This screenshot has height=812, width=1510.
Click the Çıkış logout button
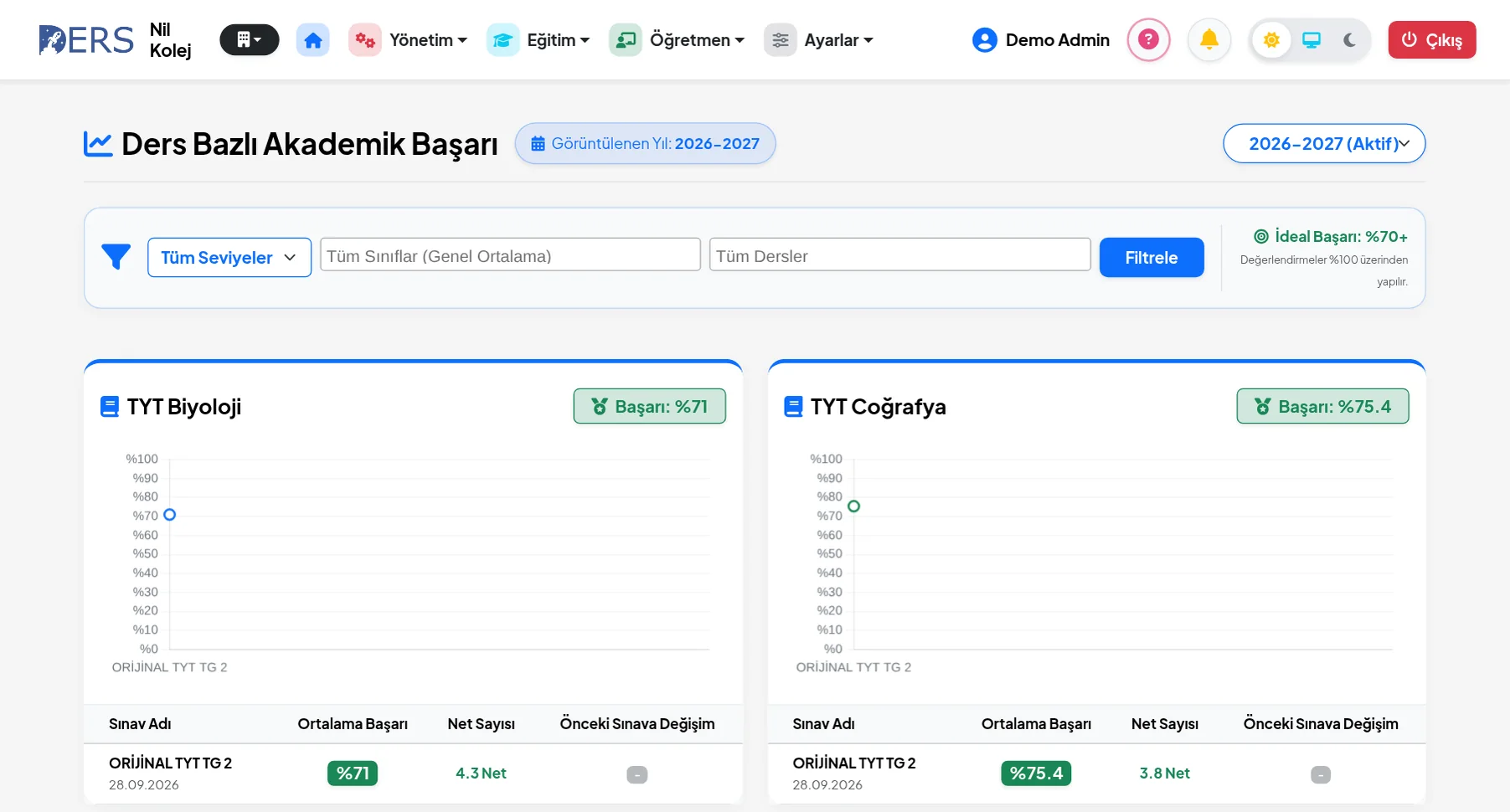(x=1432, y=40)
